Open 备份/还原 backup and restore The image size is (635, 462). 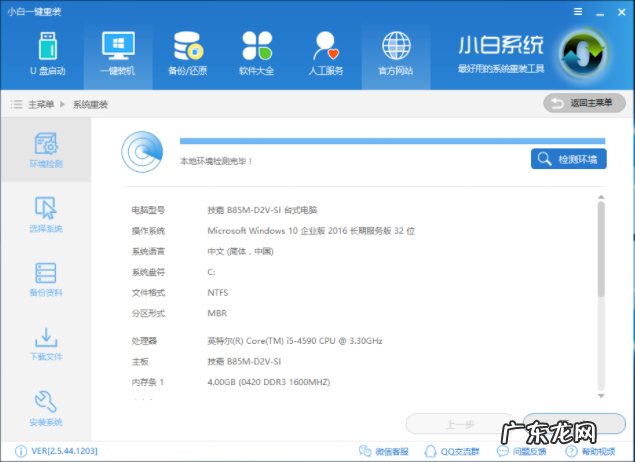pos(188,55)
